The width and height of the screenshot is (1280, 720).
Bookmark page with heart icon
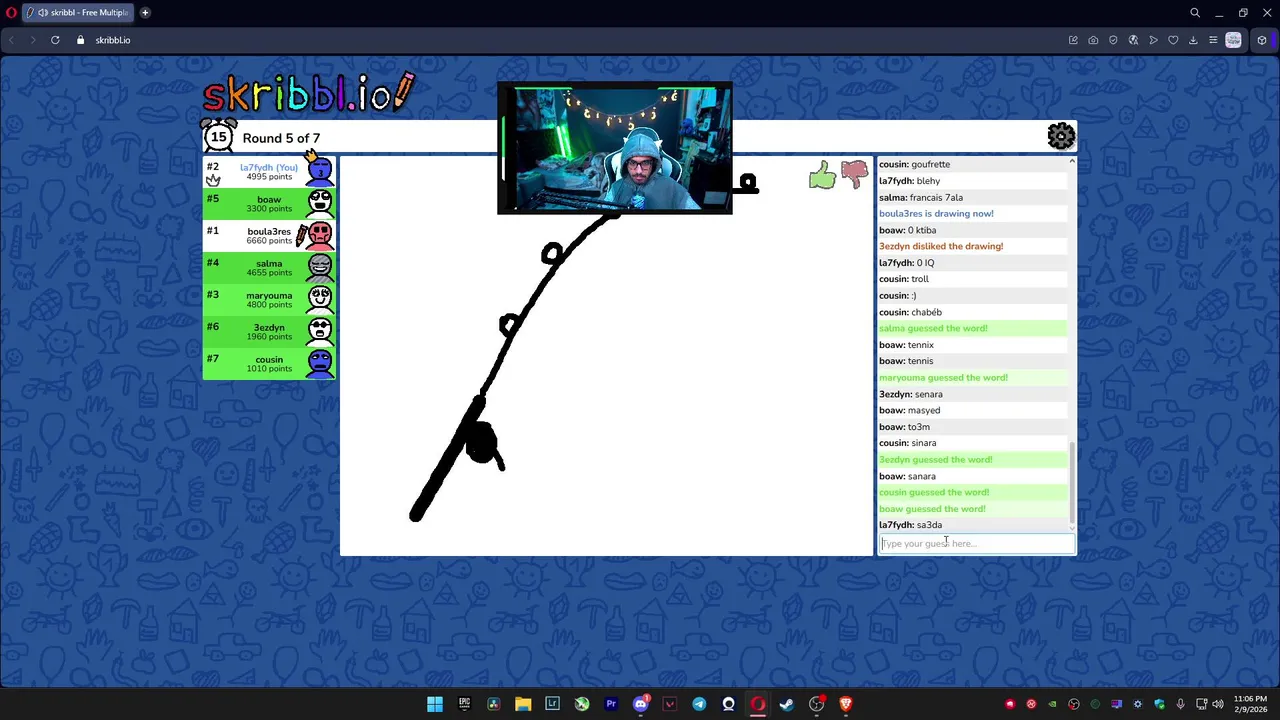pyautogui.click(x=1173, y=40)
